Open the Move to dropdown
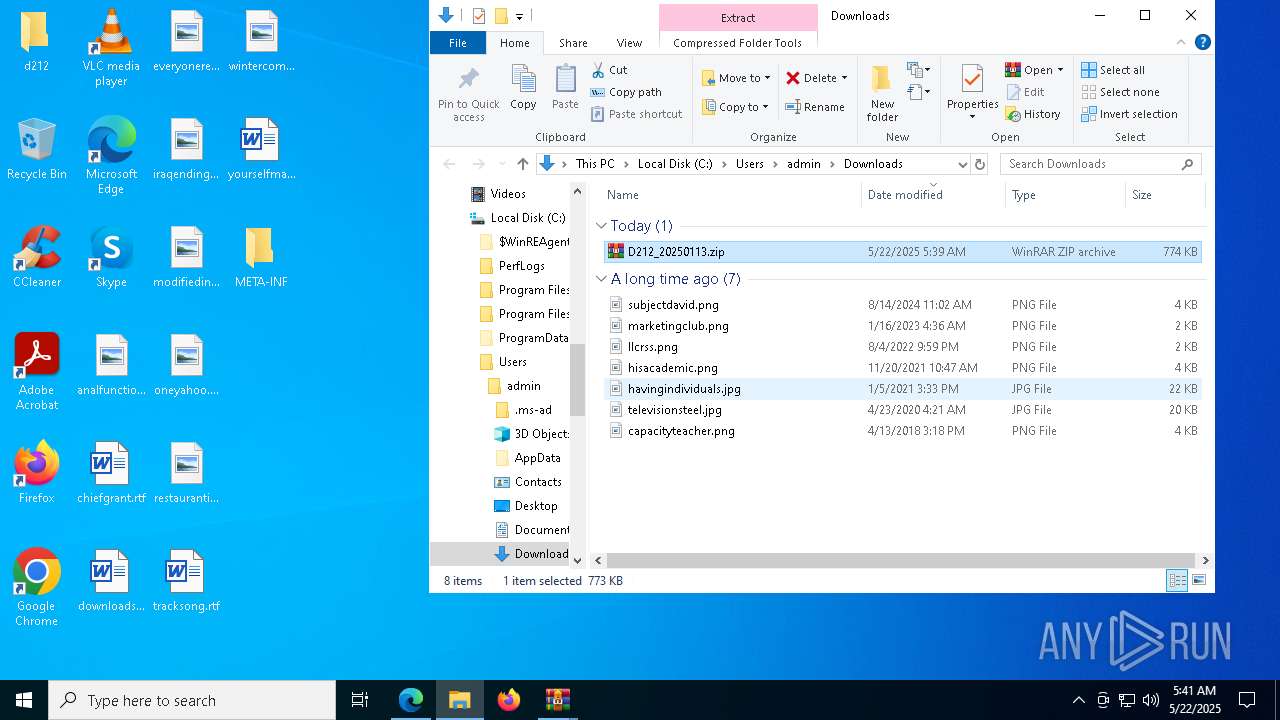1280x720 pixels. [736, 78]
